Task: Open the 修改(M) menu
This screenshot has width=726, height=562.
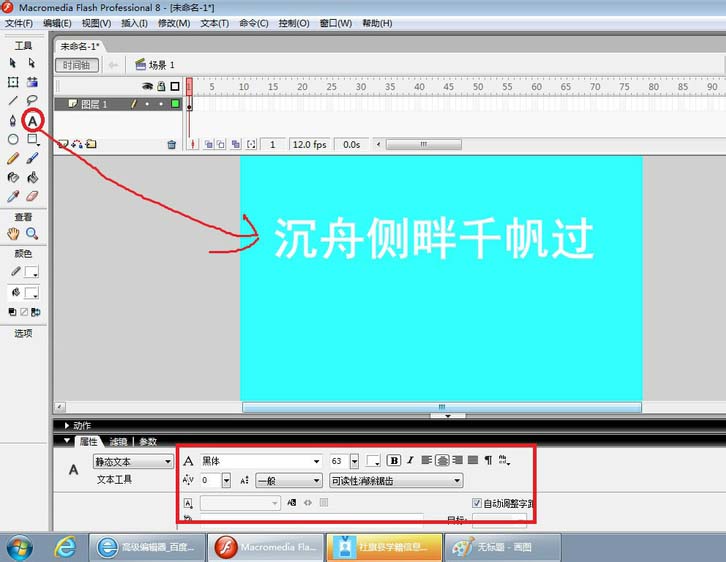Action: pos(174,23)
